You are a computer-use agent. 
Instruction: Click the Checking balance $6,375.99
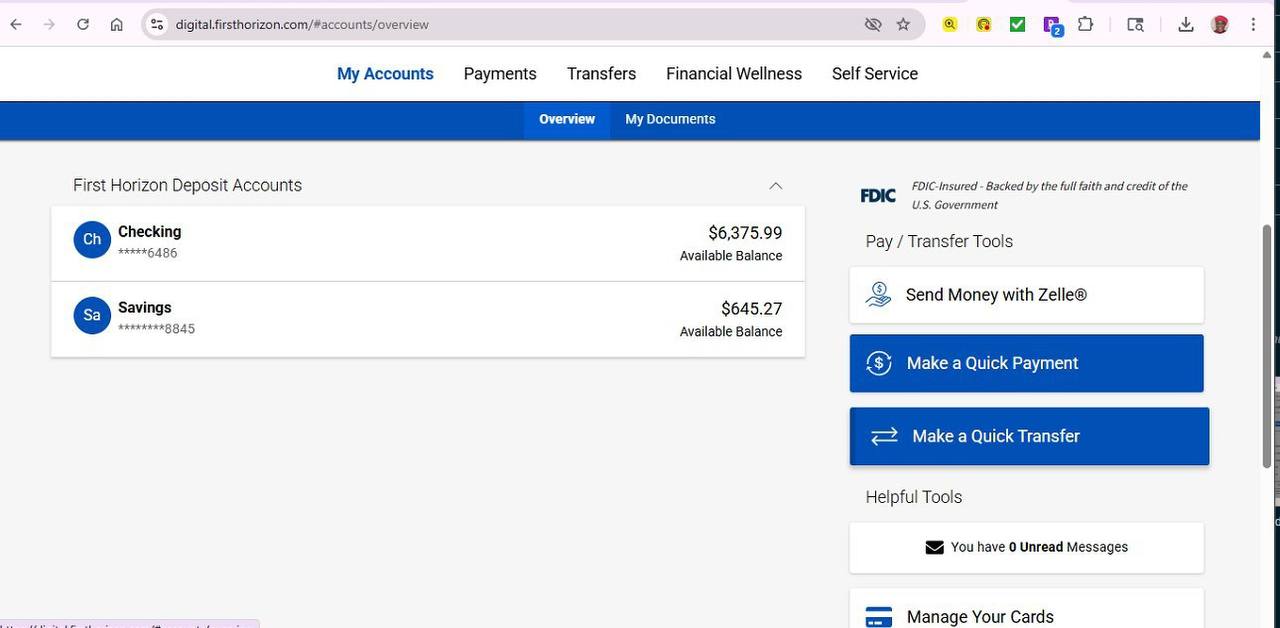click(x=745, y=233)
